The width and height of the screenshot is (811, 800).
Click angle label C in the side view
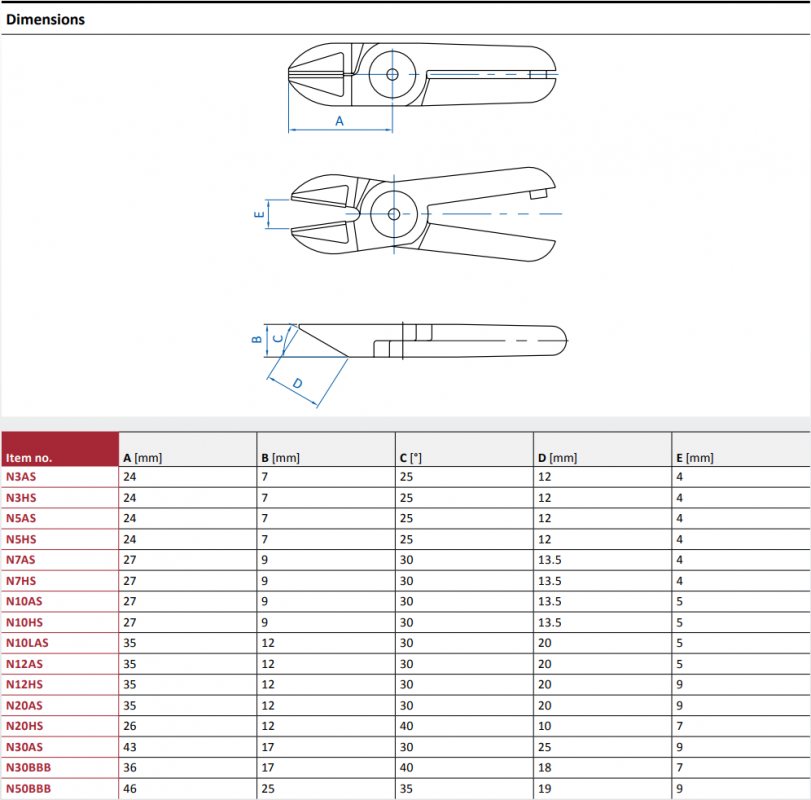[278, 339]
